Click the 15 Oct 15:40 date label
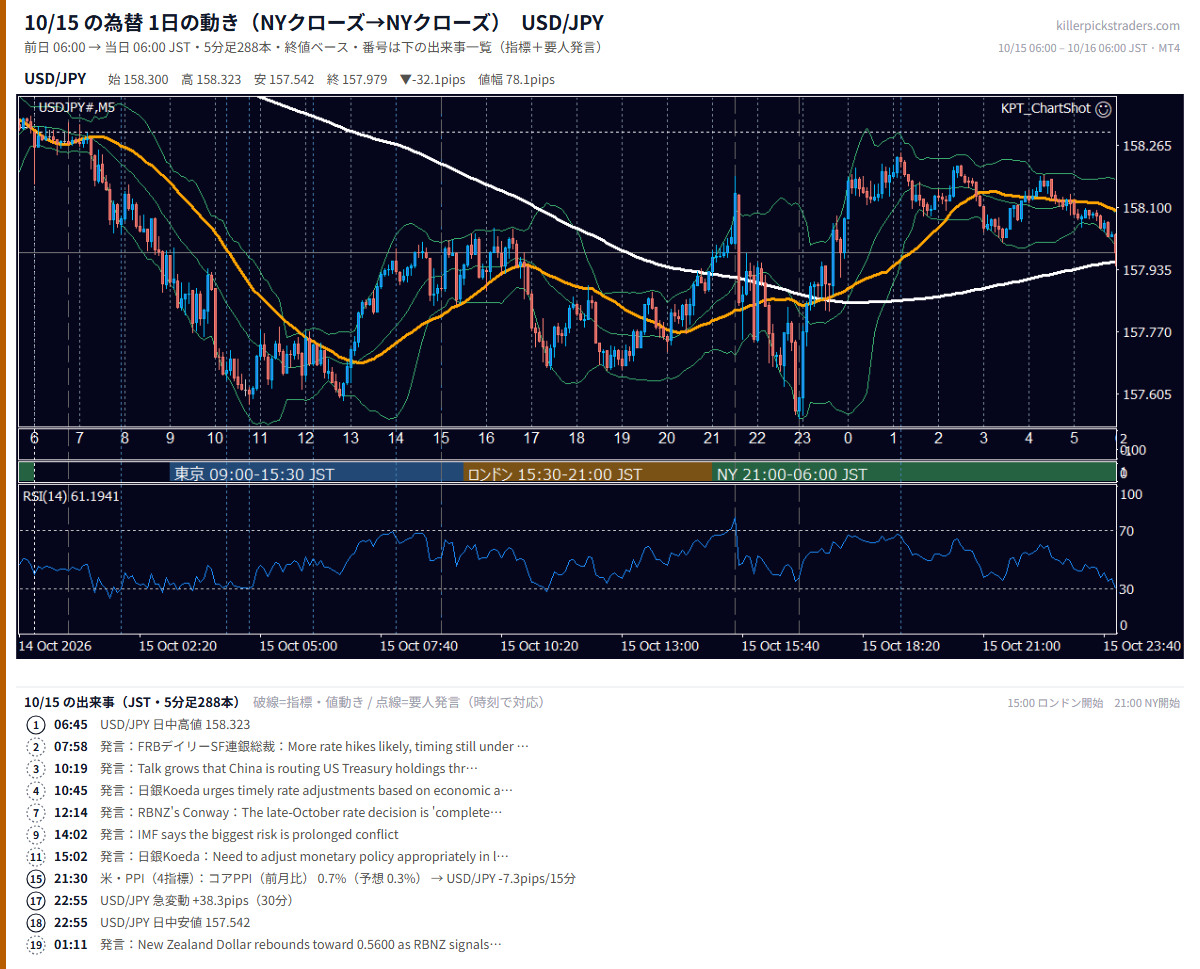 coord(780,646)
